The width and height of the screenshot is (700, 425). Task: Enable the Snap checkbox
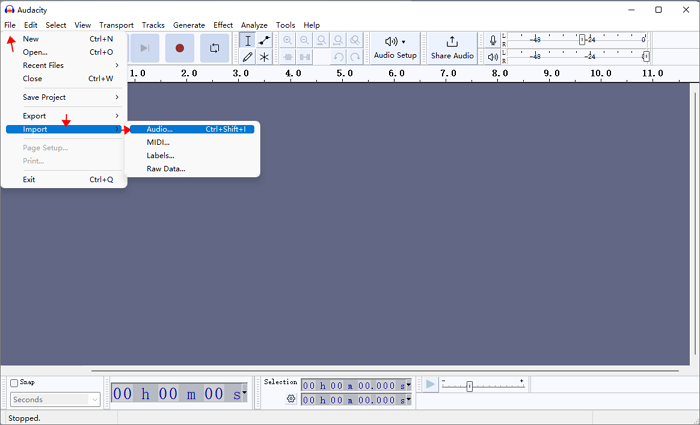click(x=15, y=383)
